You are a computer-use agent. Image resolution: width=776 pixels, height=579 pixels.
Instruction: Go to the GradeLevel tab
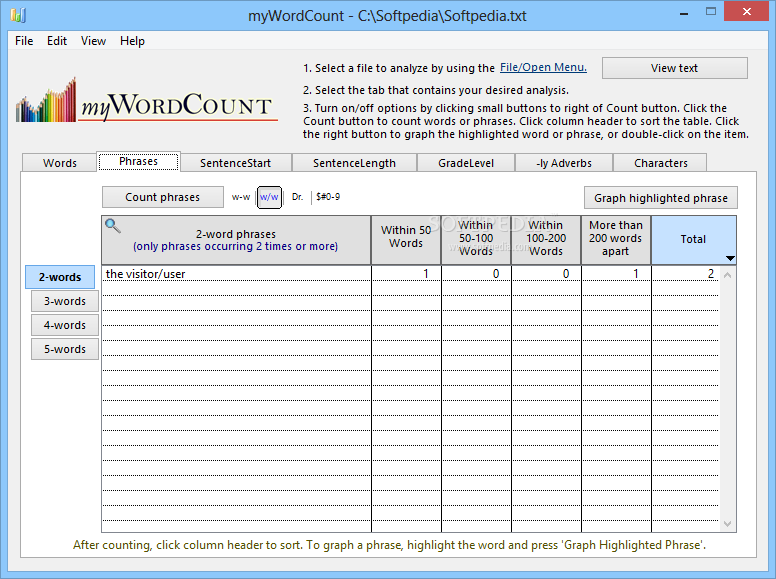(466, 163)
